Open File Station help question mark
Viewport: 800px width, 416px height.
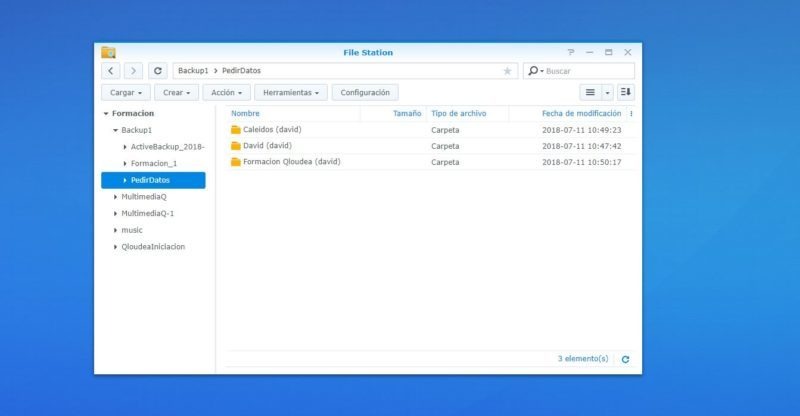[x=571, y=52]
